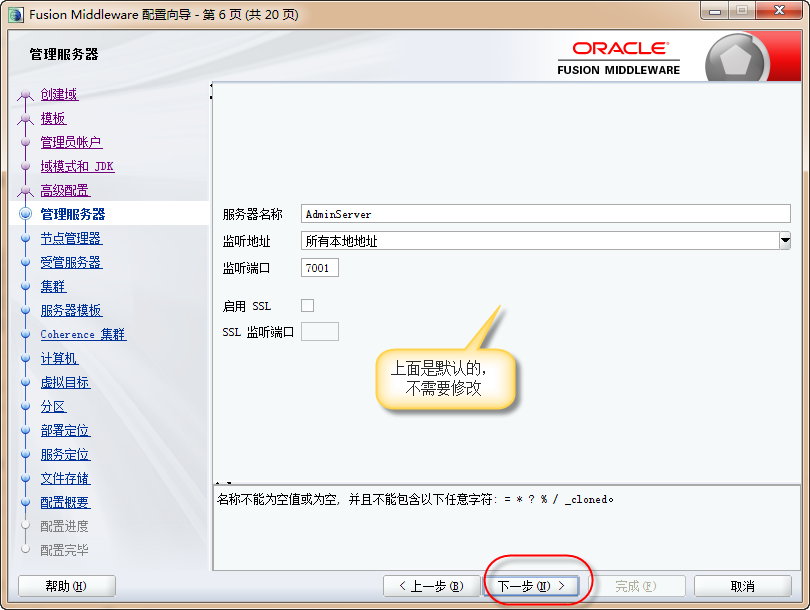Viewport: 810px width, 610px height.
Task: Open the 管理员帐户 step
Action: click(x=71, y=143)
